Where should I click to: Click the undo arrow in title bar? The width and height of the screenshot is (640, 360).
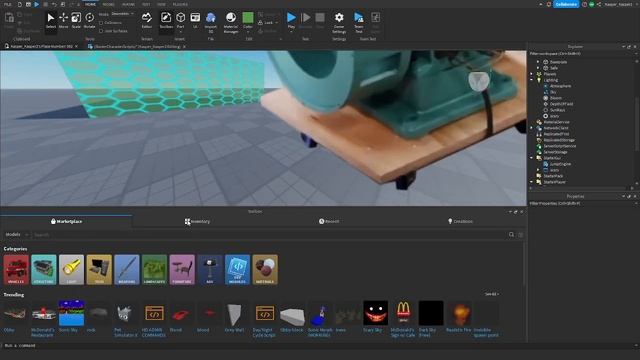pyautogui.click(x=54, y=4)
